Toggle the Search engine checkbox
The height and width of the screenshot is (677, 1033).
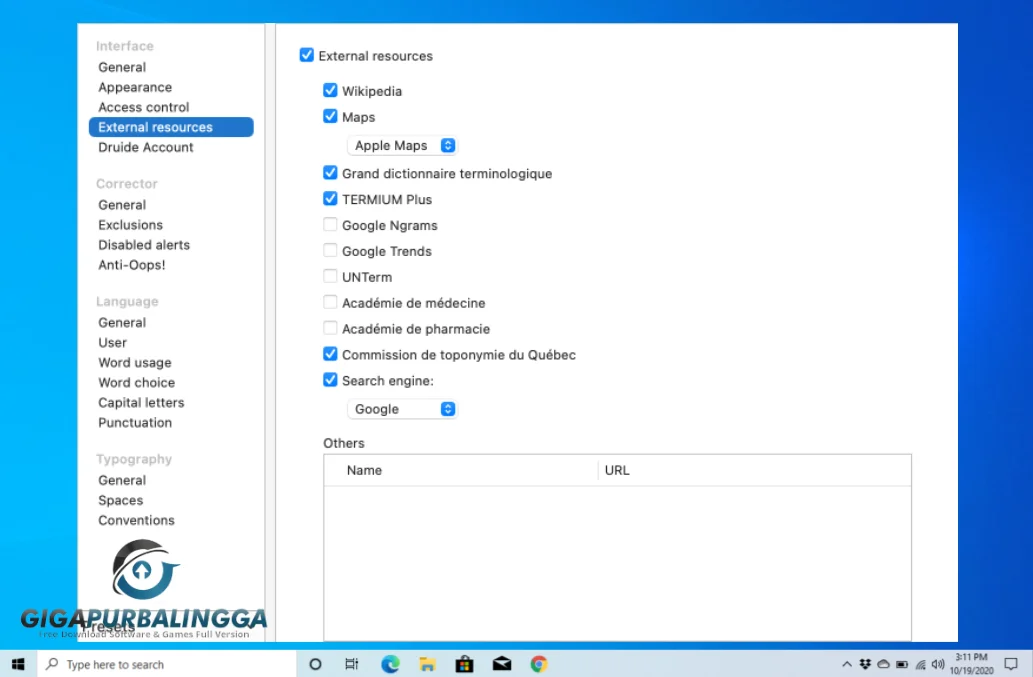point(330,380)
